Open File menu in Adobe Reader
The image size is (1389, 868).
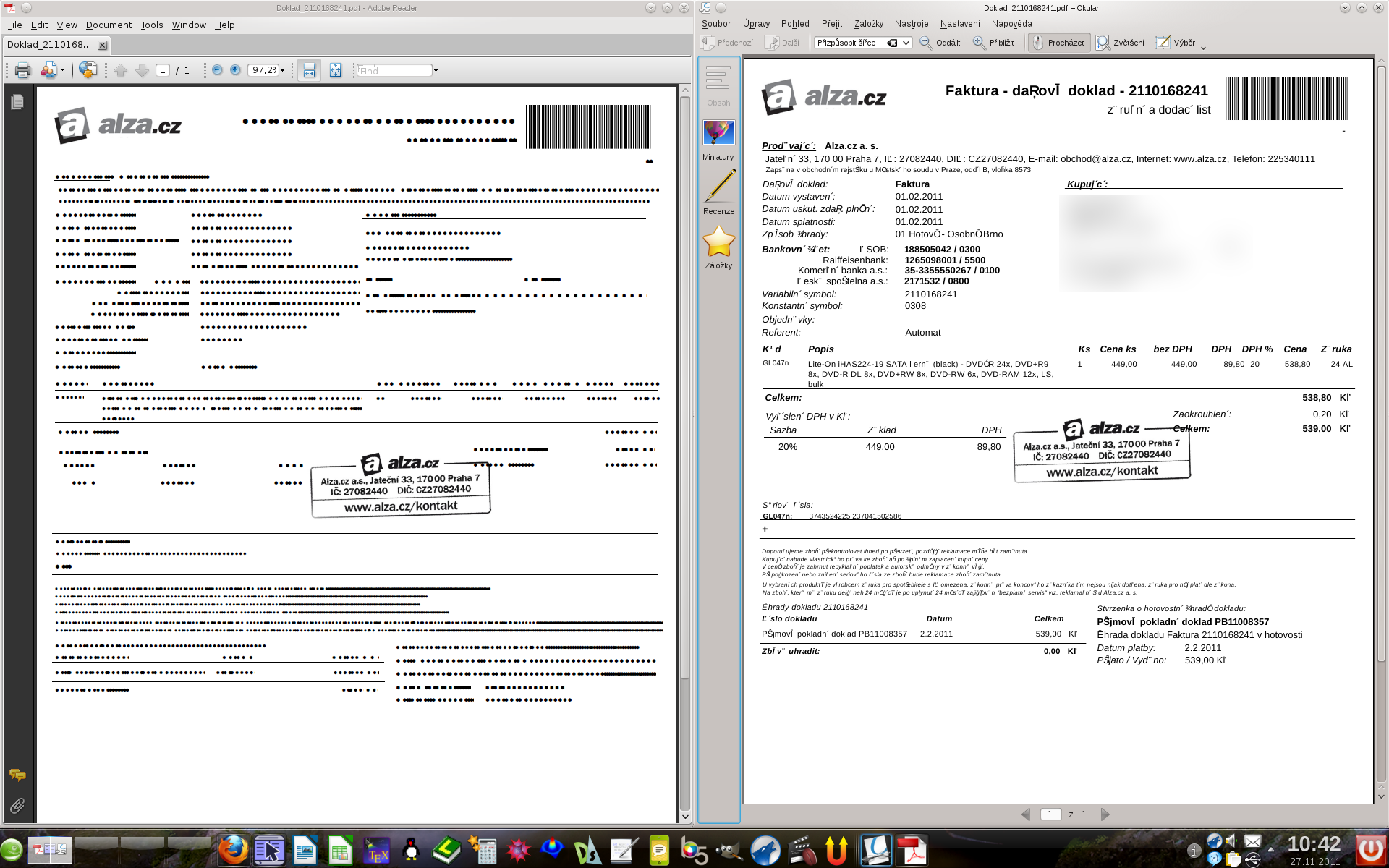[x=14, y=25]
